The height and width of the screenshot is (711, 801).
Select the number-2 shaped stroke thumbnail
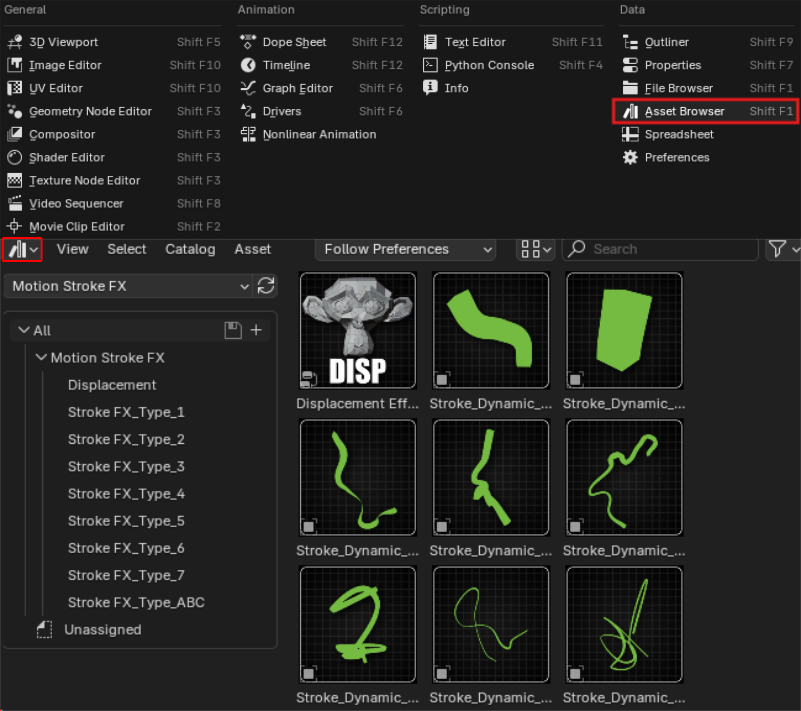click(x=358, y=624)
